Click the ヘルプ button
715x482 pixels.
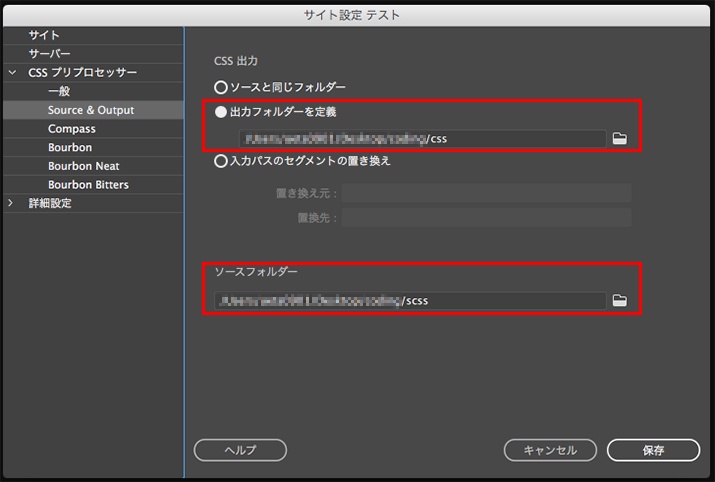click(240, 450)
